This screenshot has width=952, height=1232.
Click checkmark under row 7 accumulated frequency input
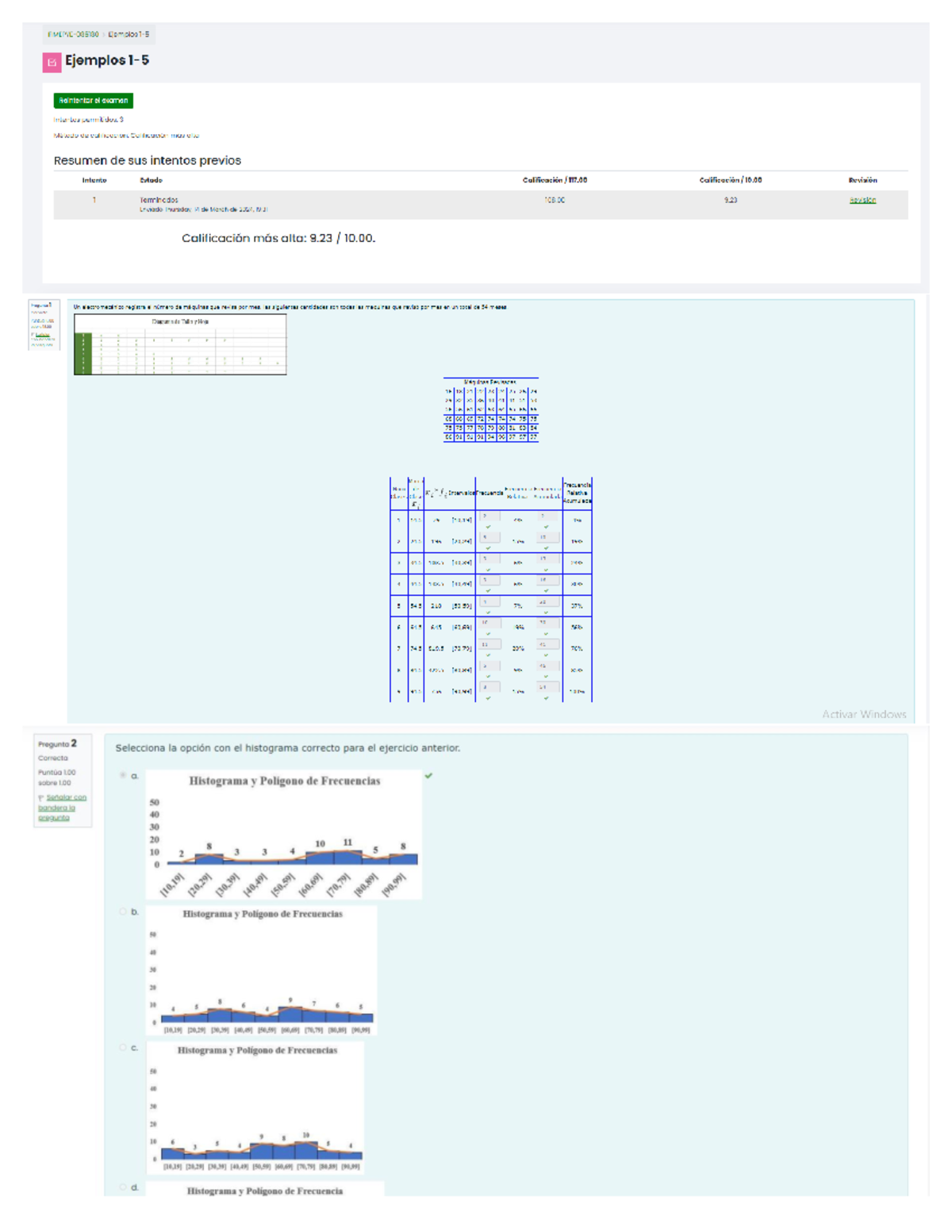click(x=546, y=655)
